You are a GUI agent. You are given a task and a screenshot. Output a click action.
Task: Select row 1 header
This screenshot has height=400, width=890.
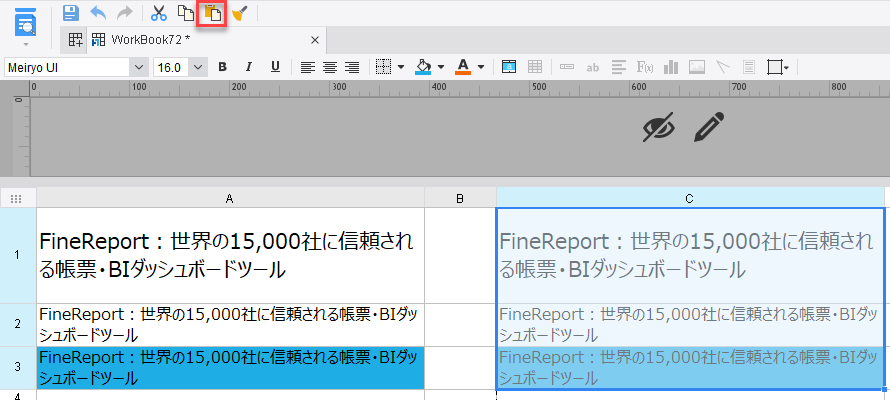tap(18, 255)
